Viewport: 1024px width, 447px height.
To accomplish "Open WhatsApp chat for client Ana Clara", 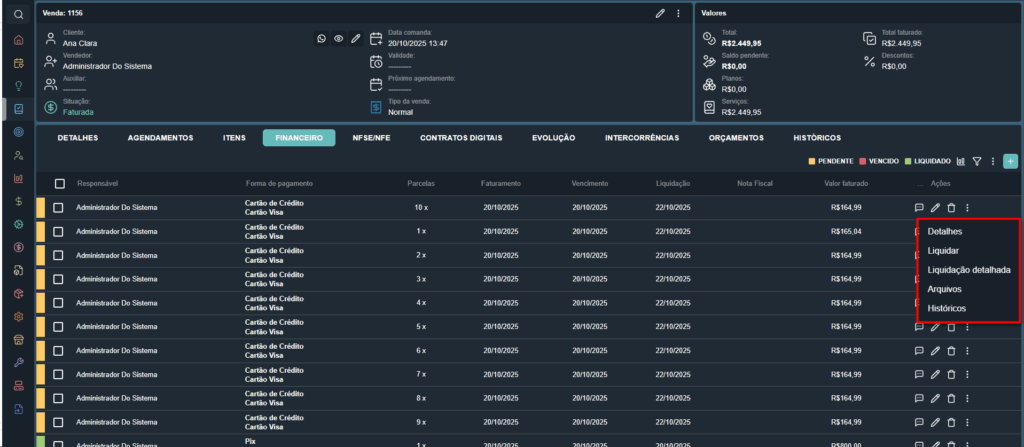I will coord(321,39).
